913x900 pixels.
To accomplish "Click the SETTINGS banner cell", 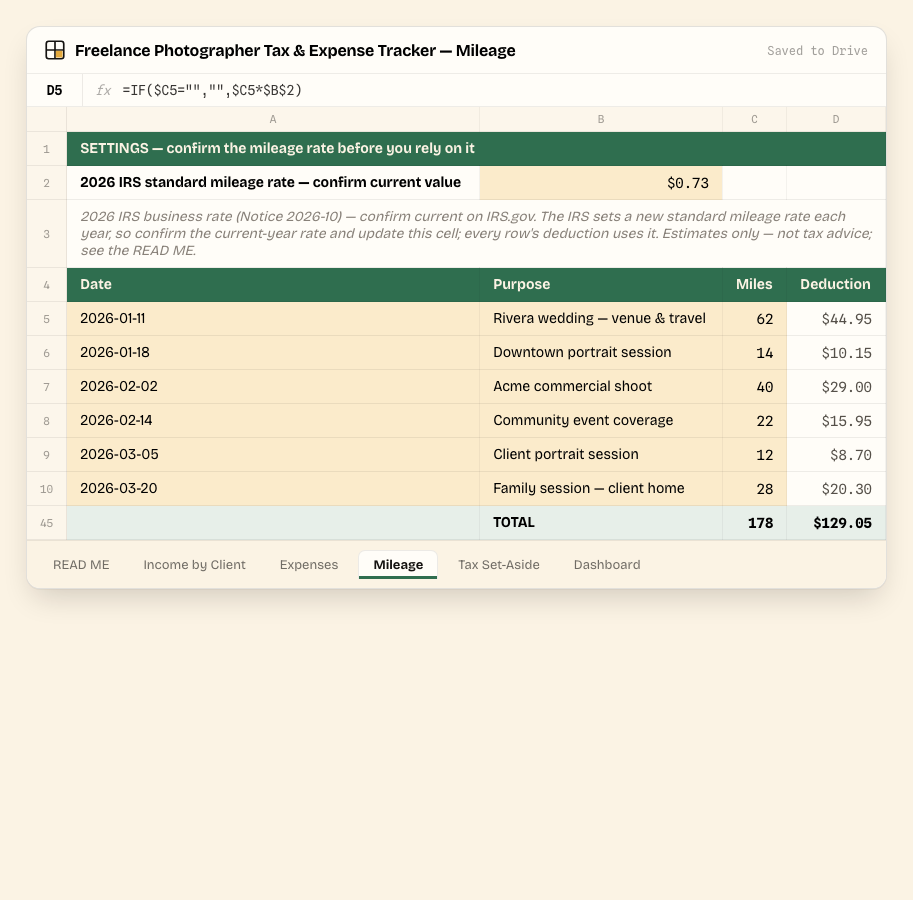I will point(476,149).
